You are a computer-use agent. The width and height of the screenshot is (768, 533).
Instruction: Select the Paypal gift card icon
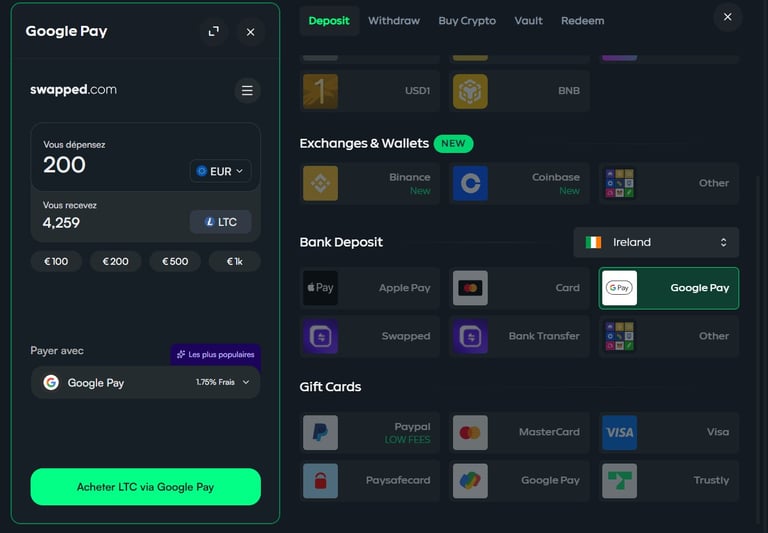click(x=320, y=433)
